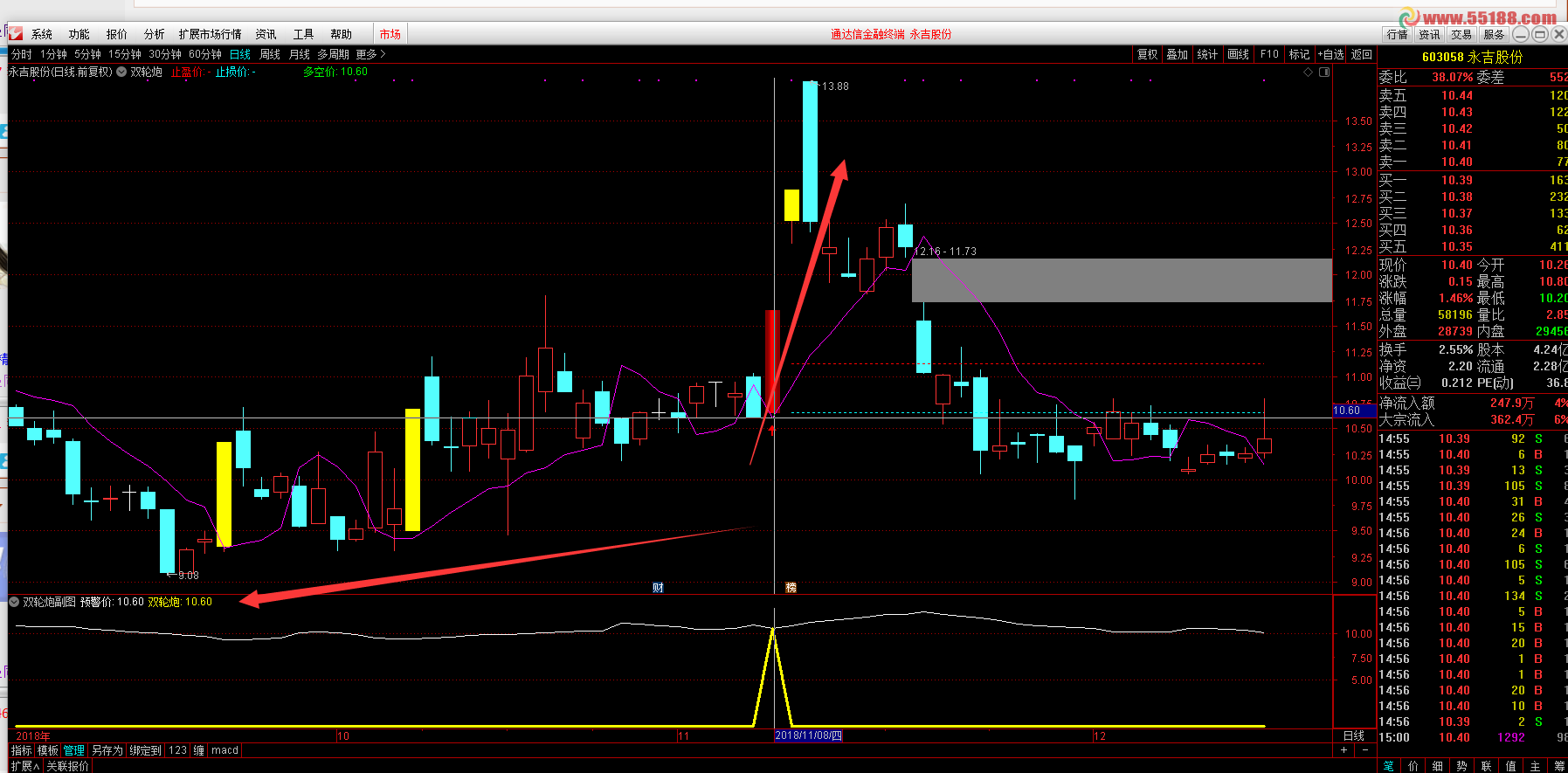Switch to 分时 intraday view
This screenshot has width=1568, height=773.
pyautogui.click(x=22, y=54)
